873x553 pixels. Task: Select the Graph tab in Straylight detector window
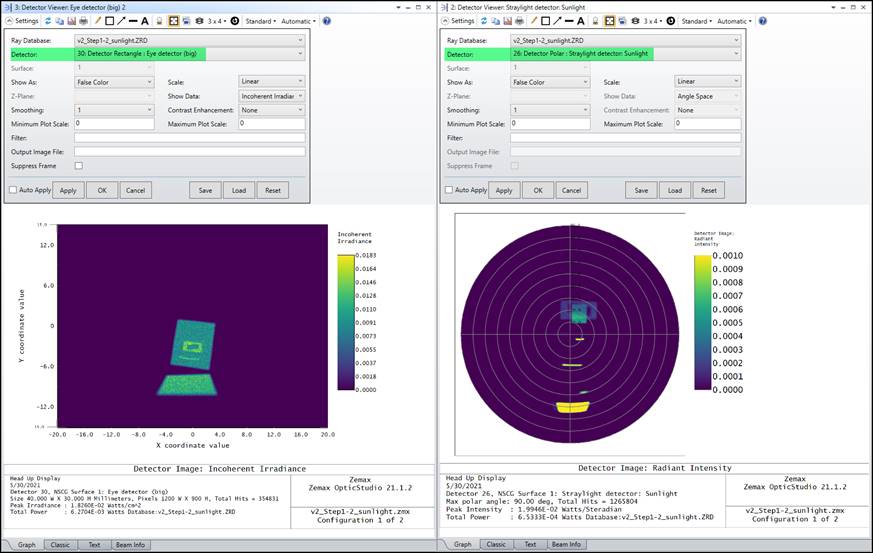pyautogui.click(x=462, y=544)
